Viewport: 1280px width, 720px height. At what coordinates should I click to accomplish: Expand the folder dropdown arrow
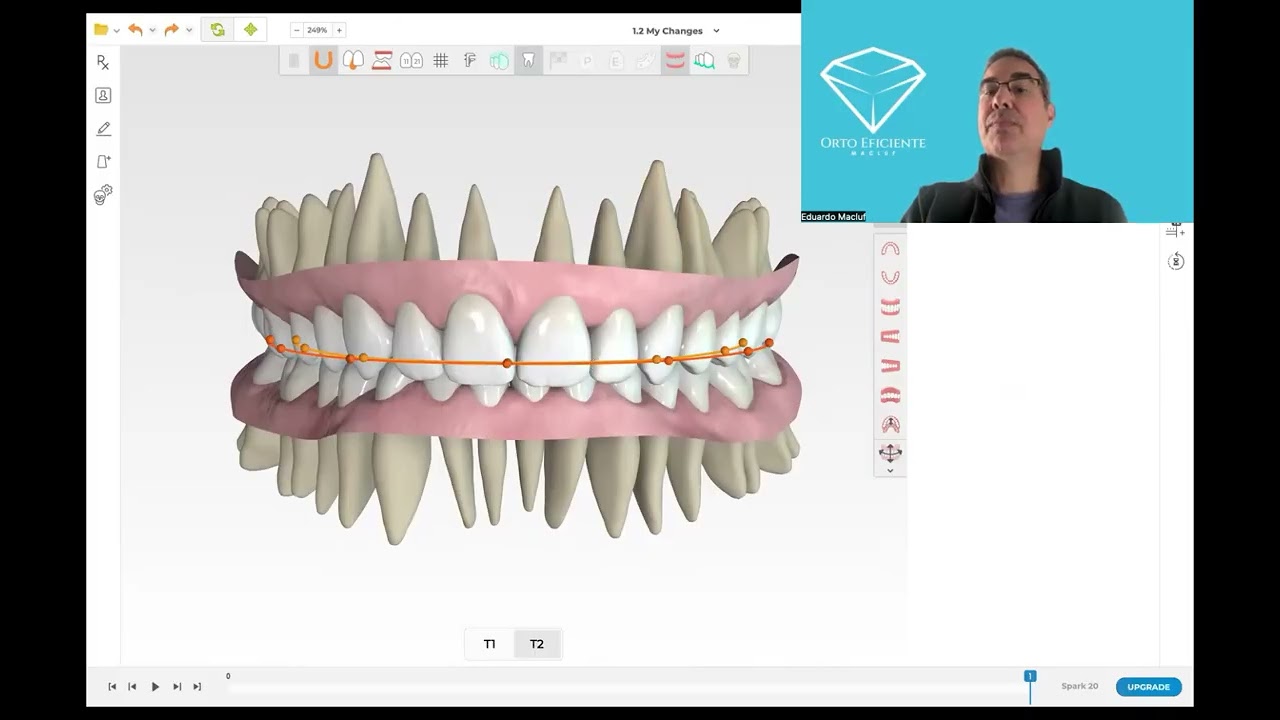click(x=117, y=31)
